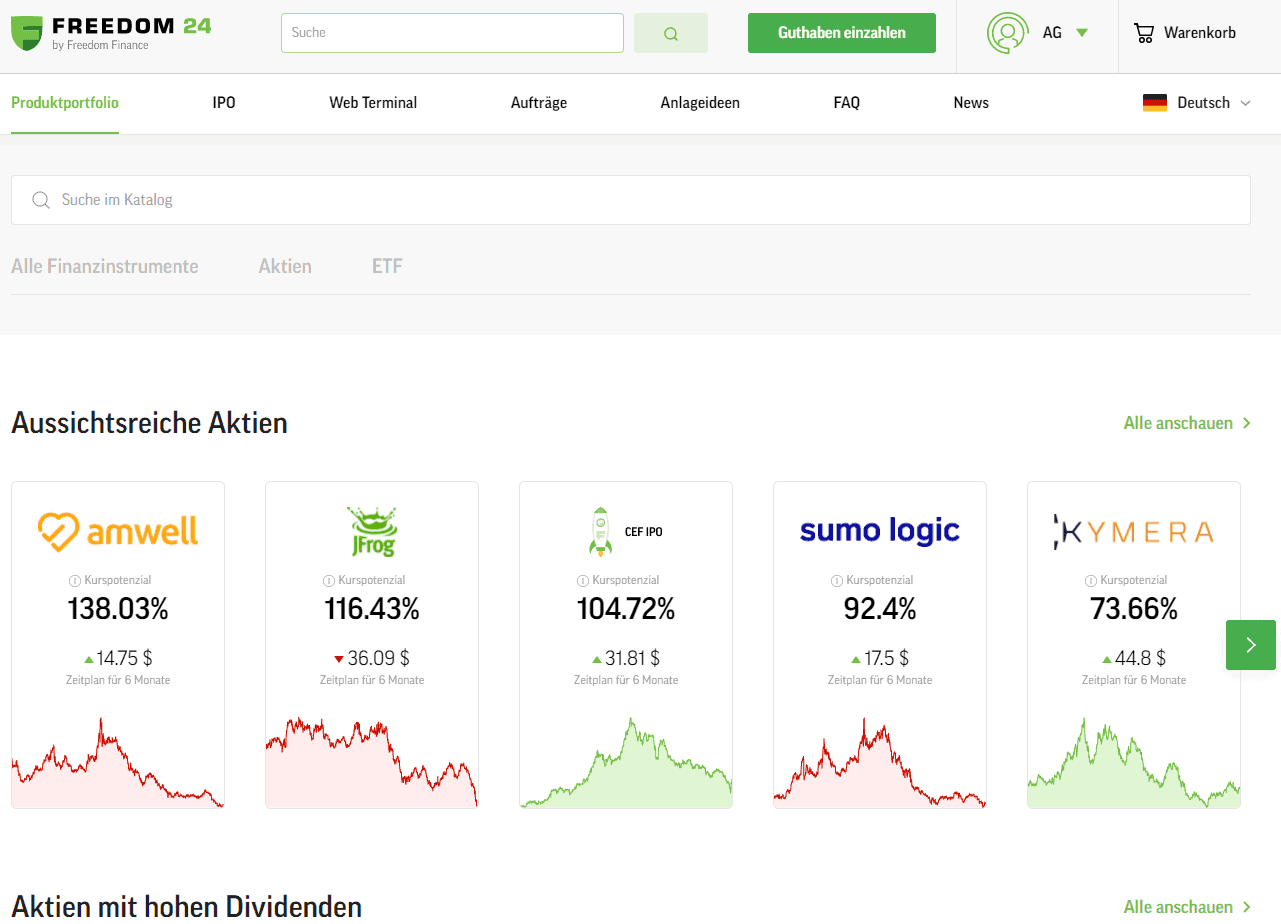Click the Guthaben einzahlen button
Viewport: 1281px width, 924px height.
[x=841, y=33]
